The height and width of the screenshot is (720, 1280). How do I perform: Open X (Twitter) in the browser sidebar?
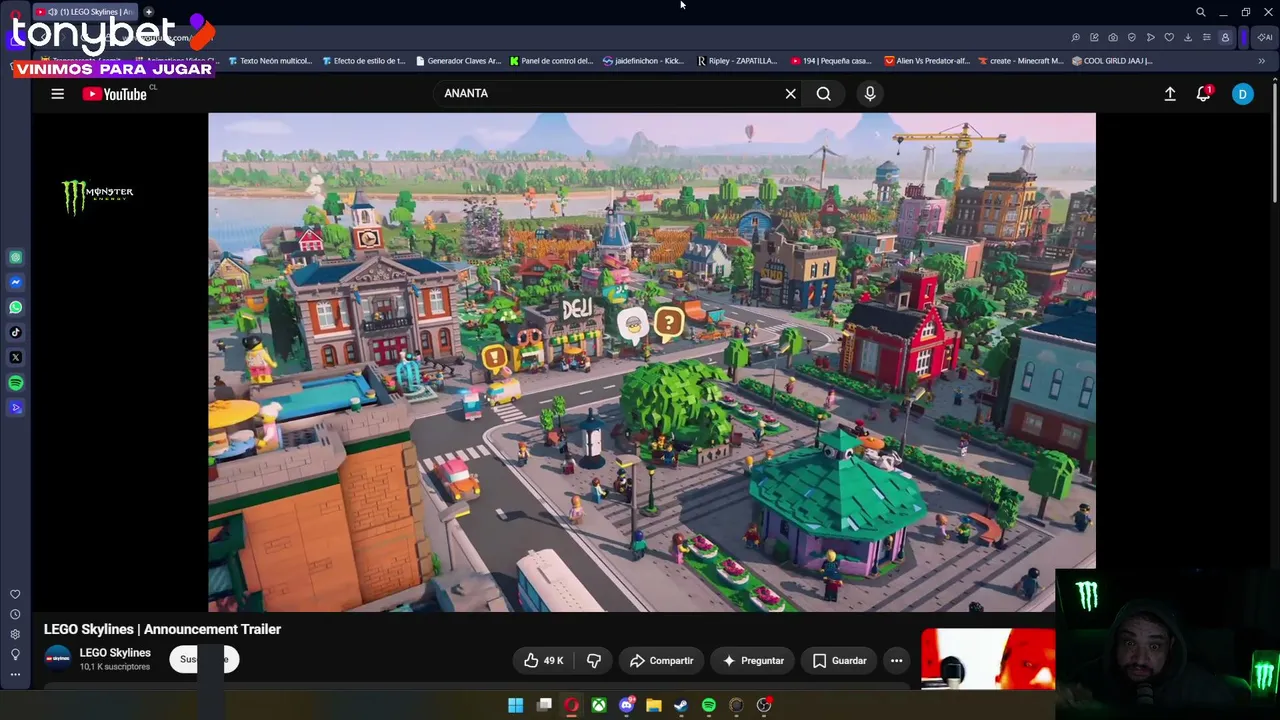tap(15, 358)
